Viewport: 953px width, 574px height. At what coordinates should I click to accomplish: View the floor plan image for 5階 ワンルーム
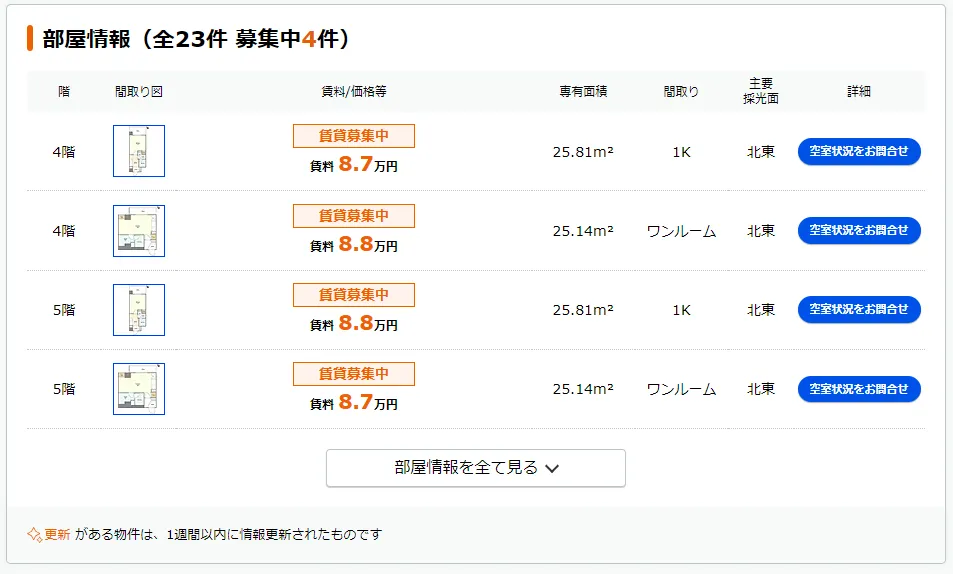pyautogui.click(x=139, y=389)
